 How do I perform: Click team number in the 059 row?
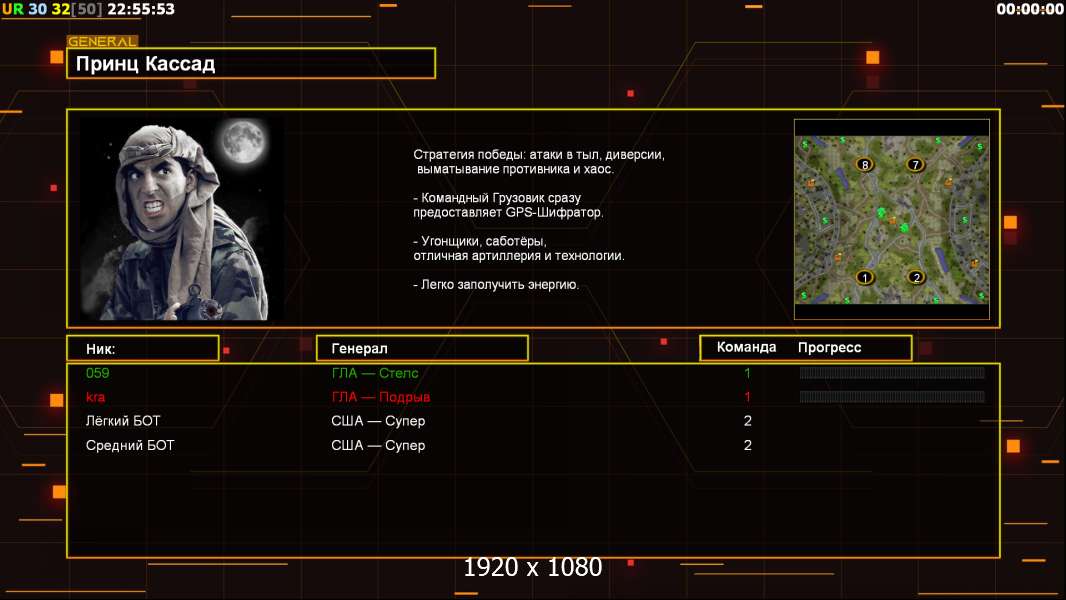(x=747, y=373)
